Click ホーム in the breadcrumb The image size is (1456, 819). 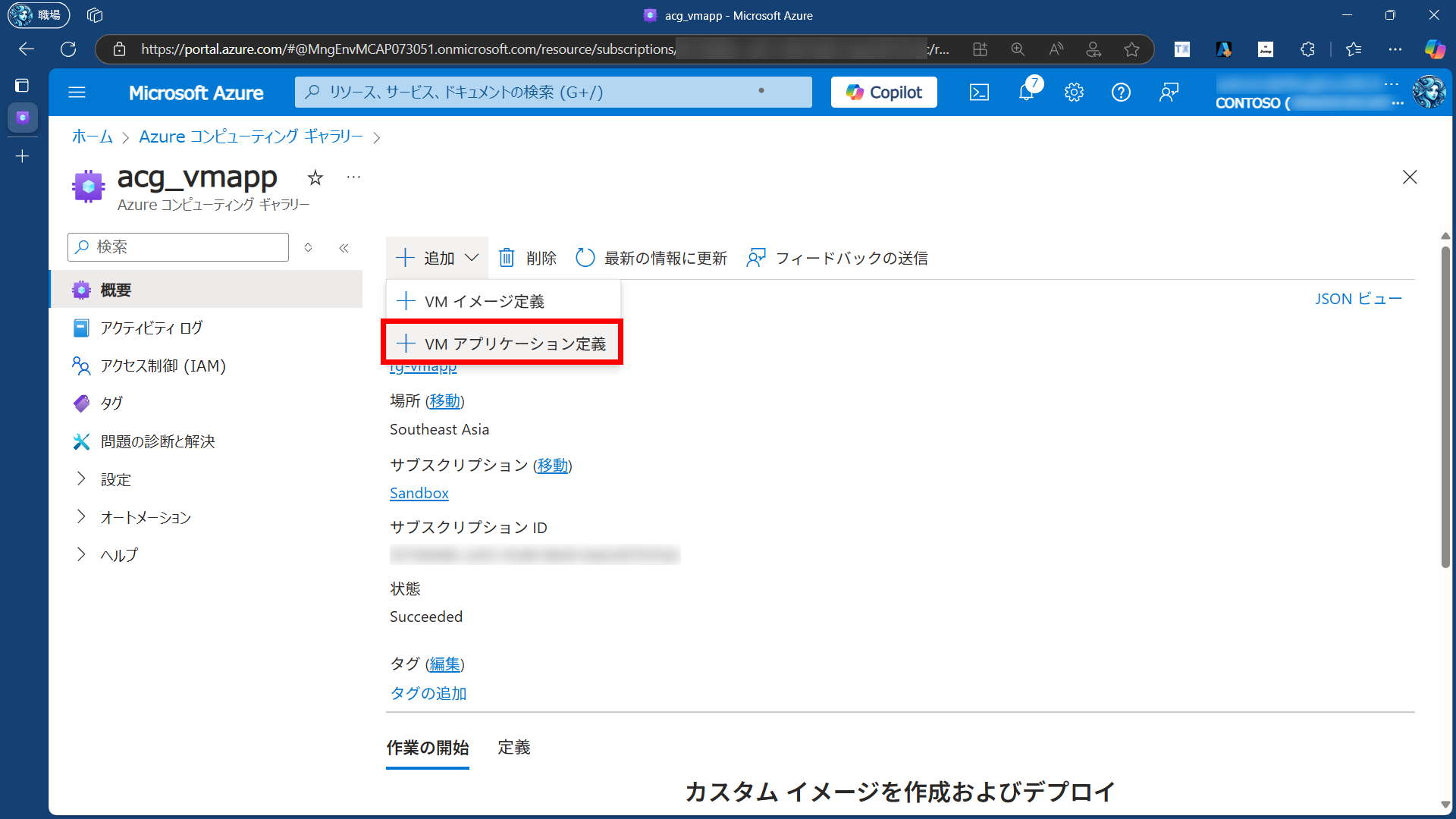point(93,136)
